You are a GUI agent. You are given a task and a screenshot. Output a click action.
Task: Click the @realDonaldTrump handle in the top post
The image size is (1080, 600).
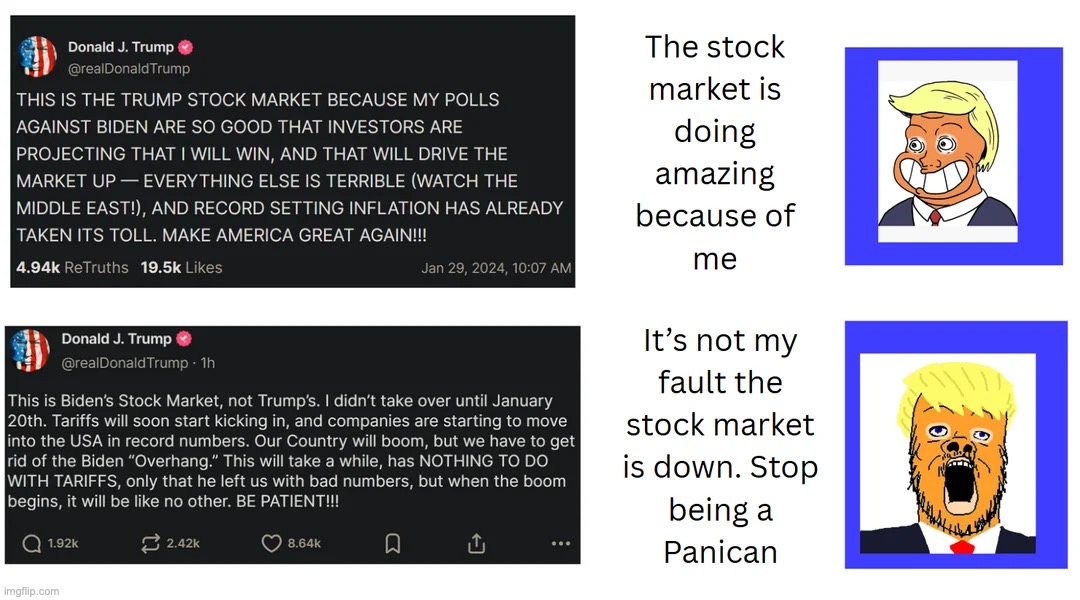pyautogui.click(x=129, y=68)
